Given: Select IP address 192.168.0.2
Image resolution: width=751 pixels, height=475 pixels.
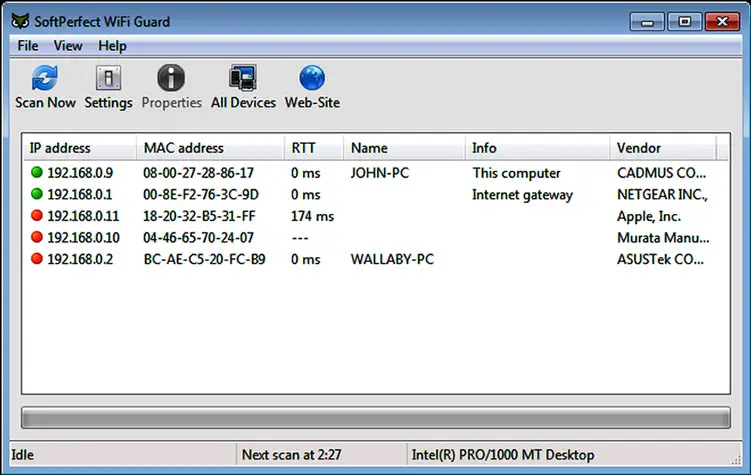Looking at the screenshot, I should click(80, 259).
